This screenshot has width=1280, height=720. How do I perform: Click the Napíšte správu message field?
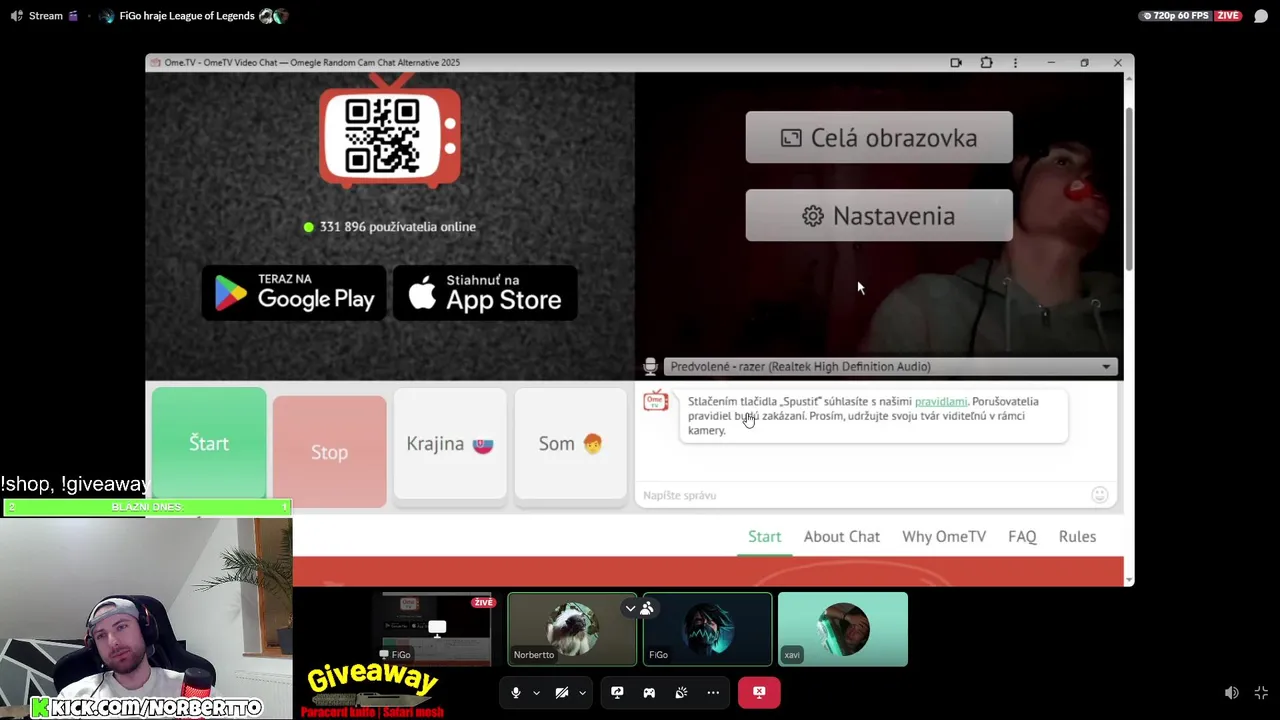(x=860, y=495)
